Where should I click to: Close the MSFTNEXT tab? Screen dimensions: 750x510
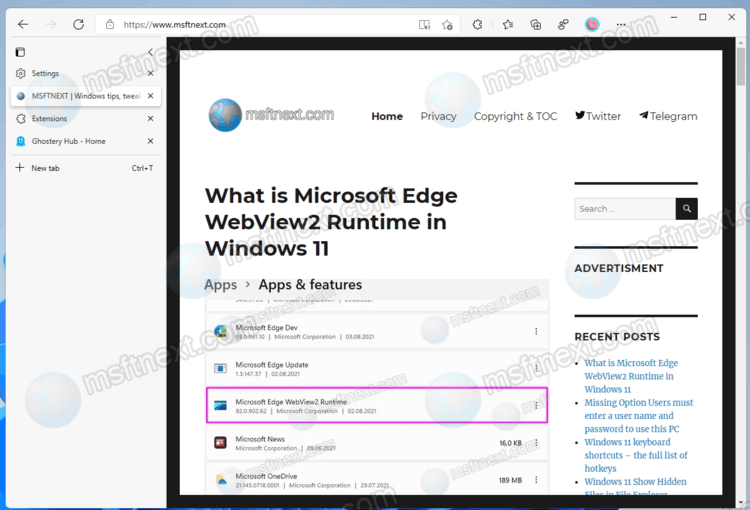click(150, 96)
